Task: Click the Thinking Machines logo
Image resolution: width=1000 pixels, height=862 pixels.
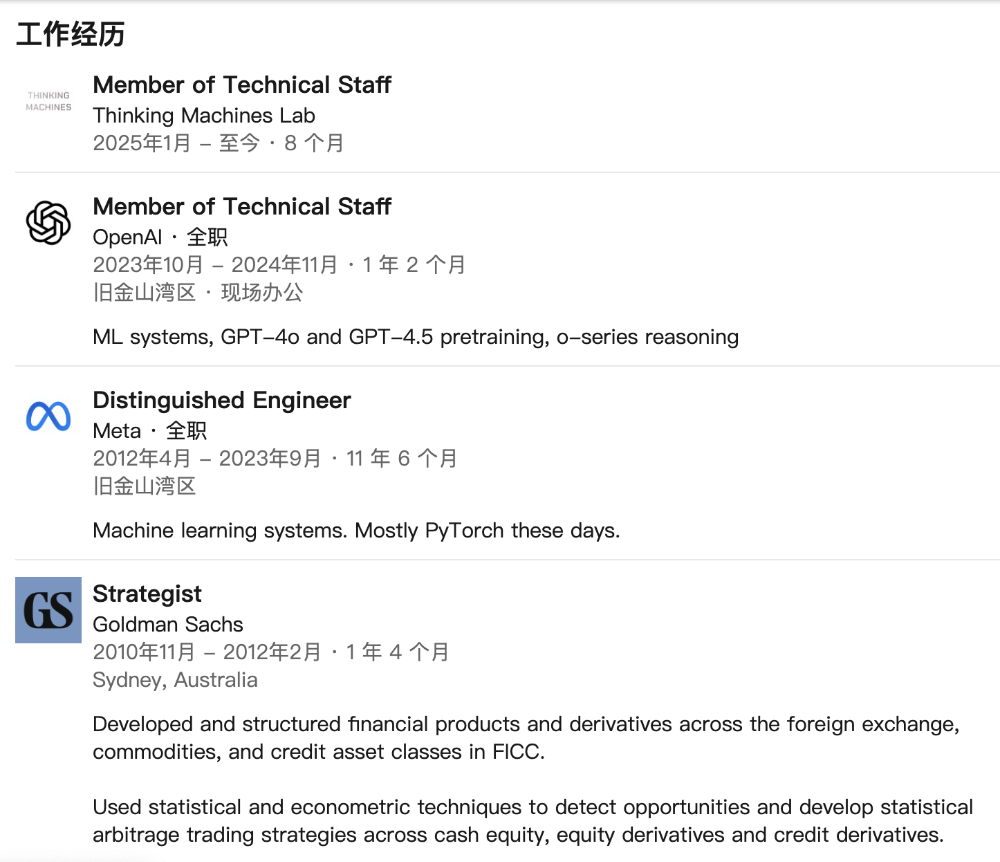Action: point(48,102)
